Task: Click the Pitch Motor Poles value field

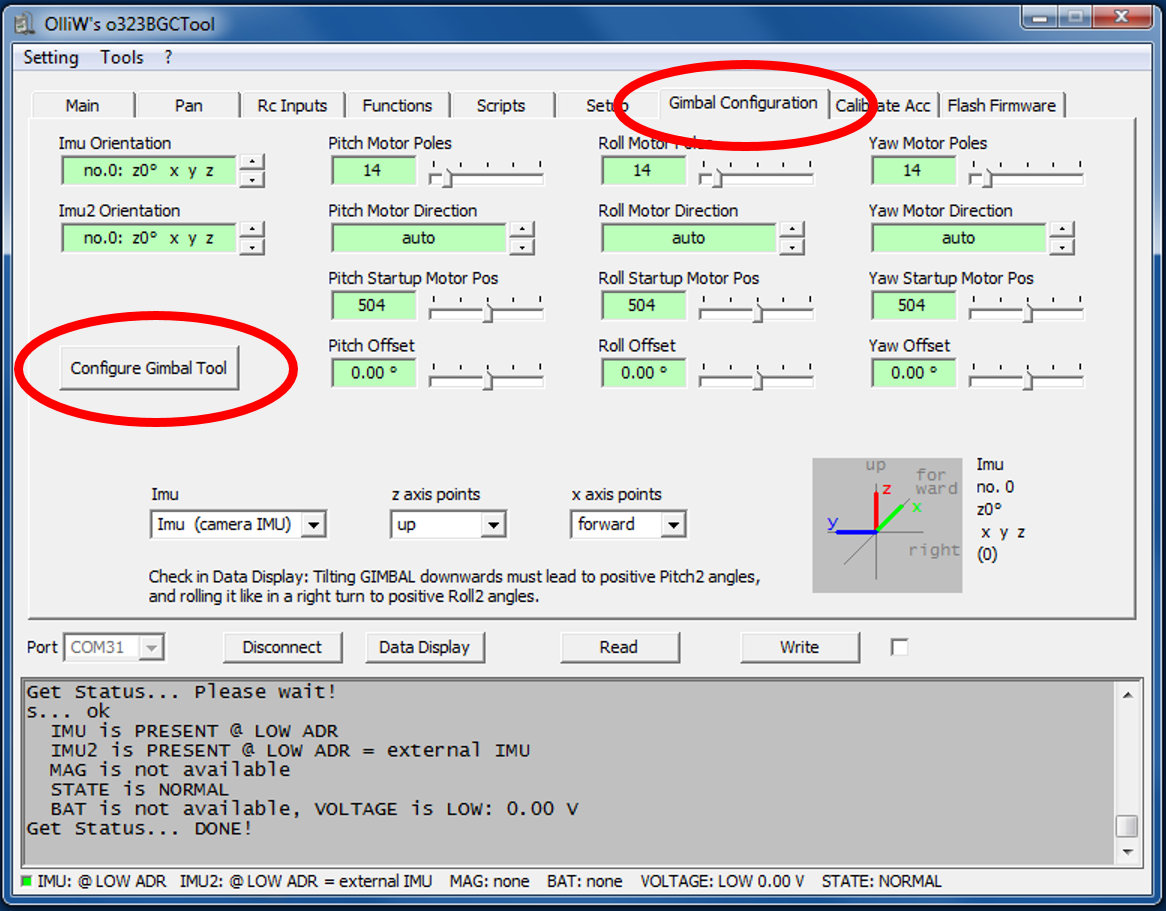Action: pos(372,171)
